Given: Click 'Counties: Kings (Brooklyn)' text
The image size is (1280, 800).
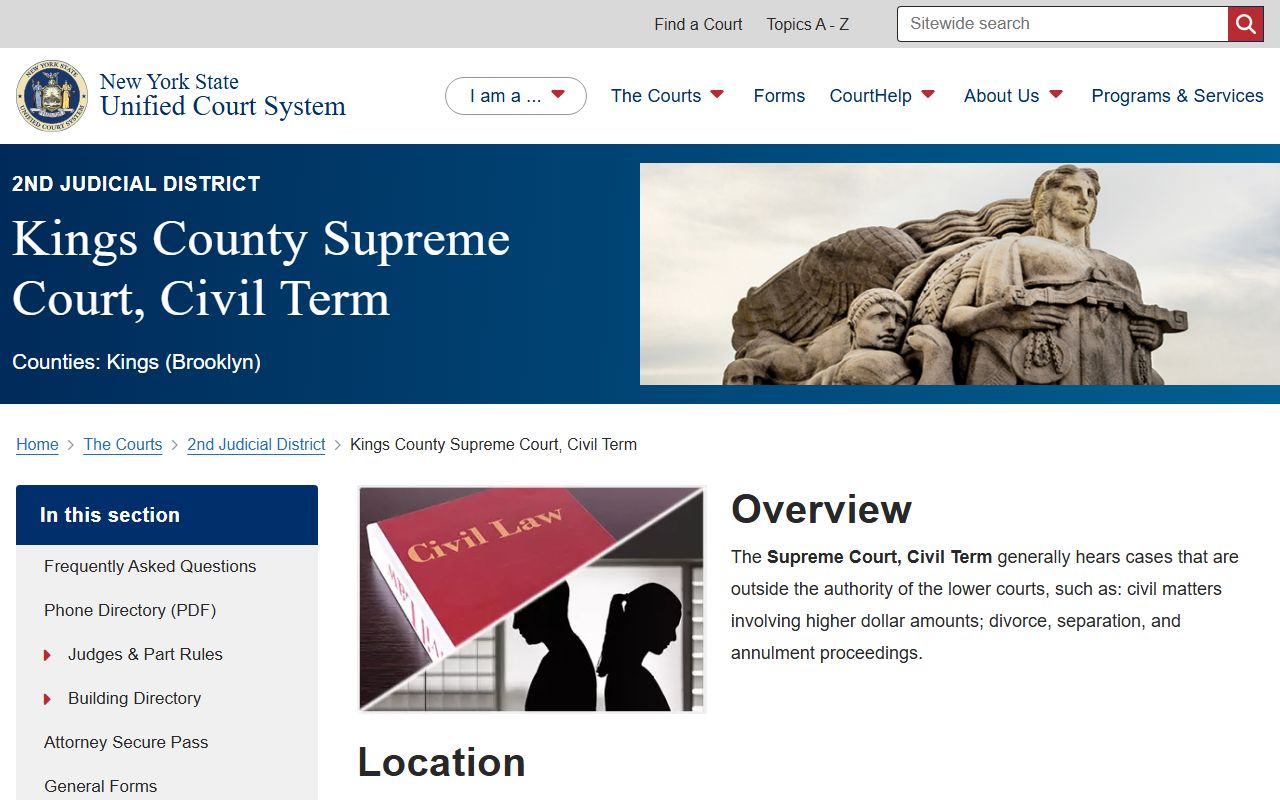Looking at the screenshot, I should (x=136, y=362).
